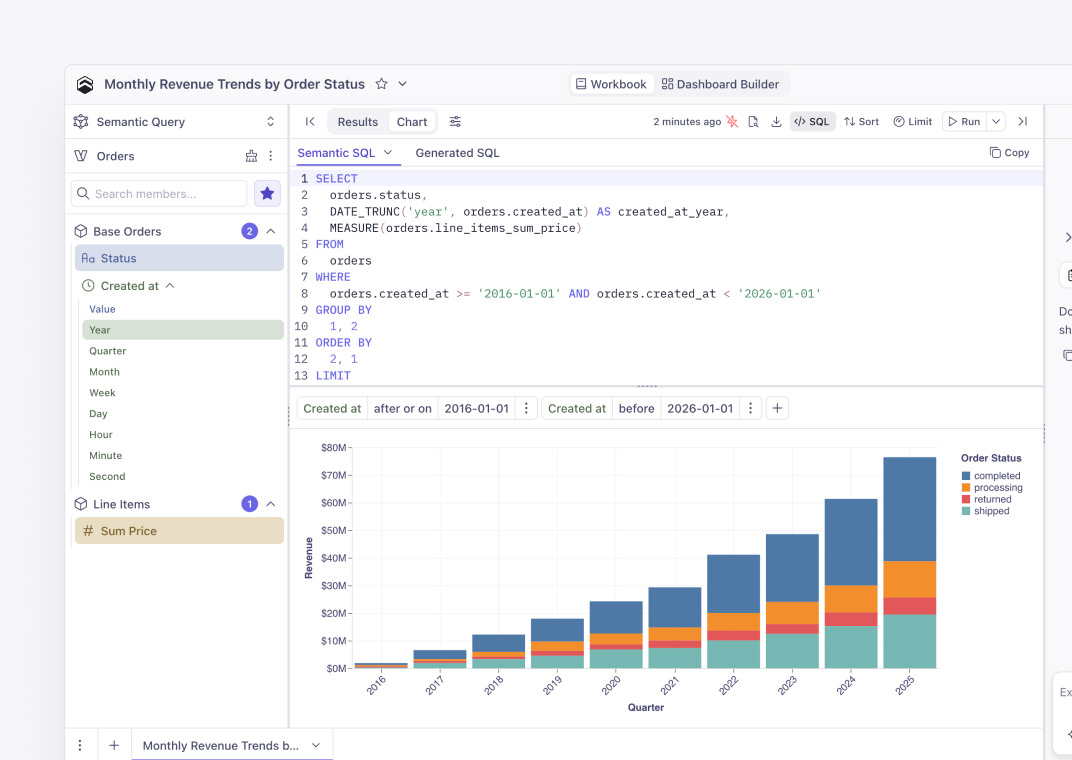Viewport: 1072px width, 760px height.
Task: Click the shipped legend color swatch
Action: click(x=966, y=511)
